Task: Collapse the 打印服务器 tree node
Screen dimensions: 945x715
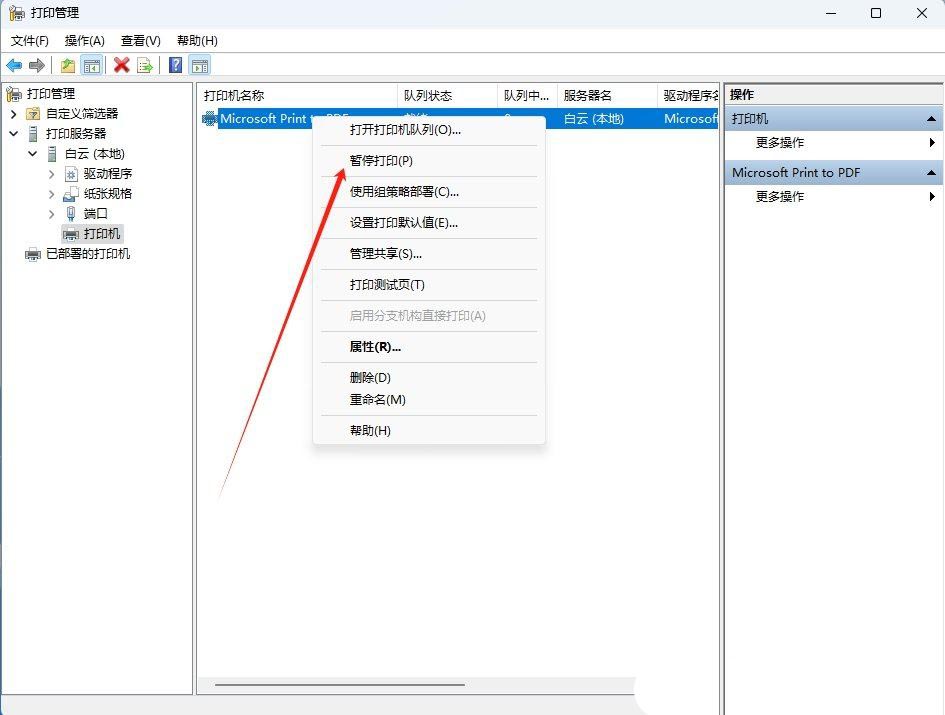Action: pos(14,133)
